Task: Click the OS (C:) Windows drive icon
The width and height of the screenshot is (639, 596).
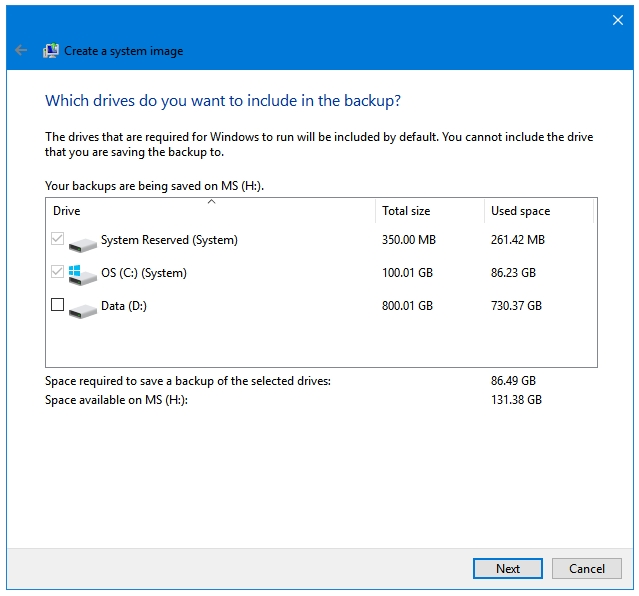Action: pyautogui.click(x=83, y=275)
